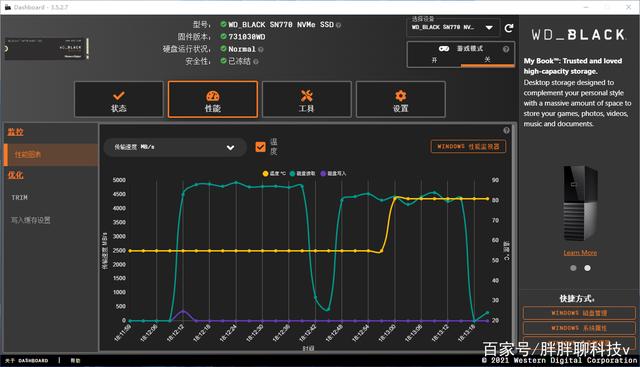Click the help icon next to game mode
The height and width of the screenshot is (367, 640).
pos(506,49)
